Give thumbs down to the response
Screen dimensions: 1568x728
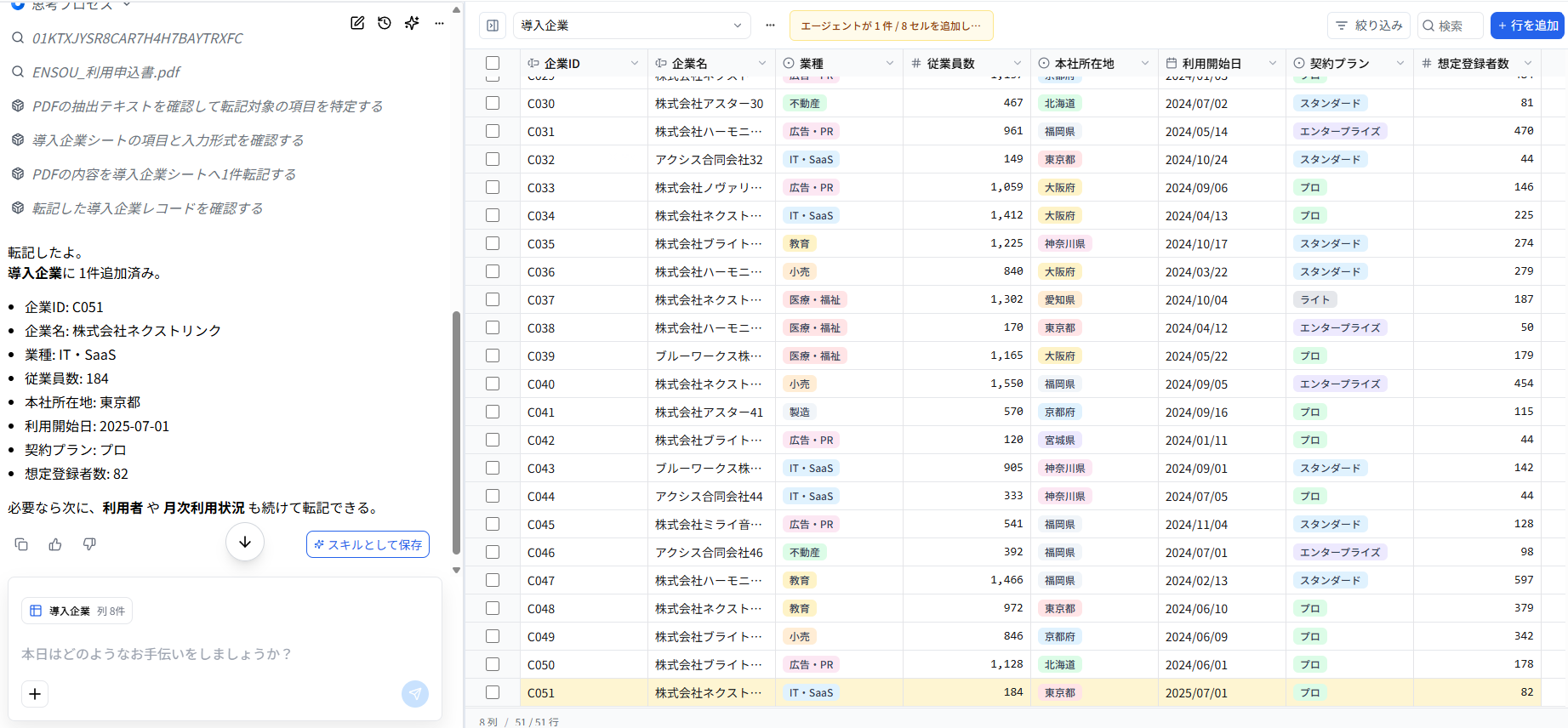[x=89, y=544]
